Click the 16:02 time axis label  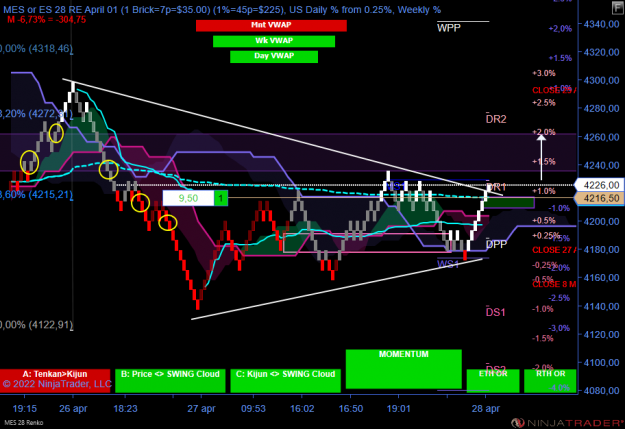click(x=302, y=409)
